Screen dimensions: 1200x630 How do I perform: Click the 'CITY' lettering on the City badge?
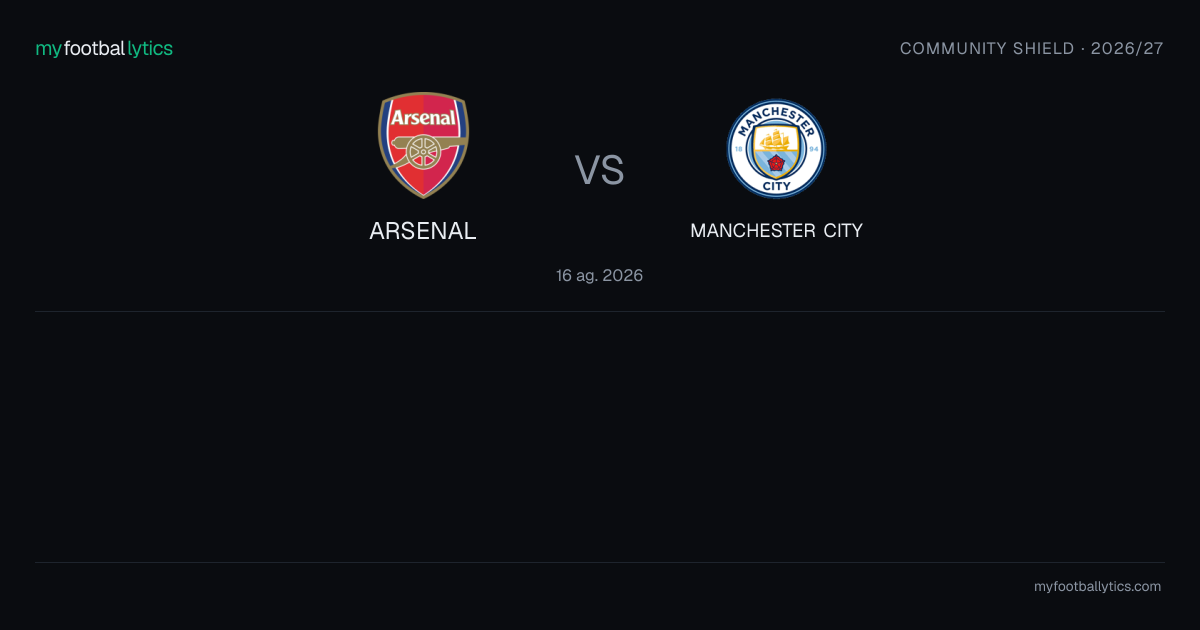click(x=776, y=186)
